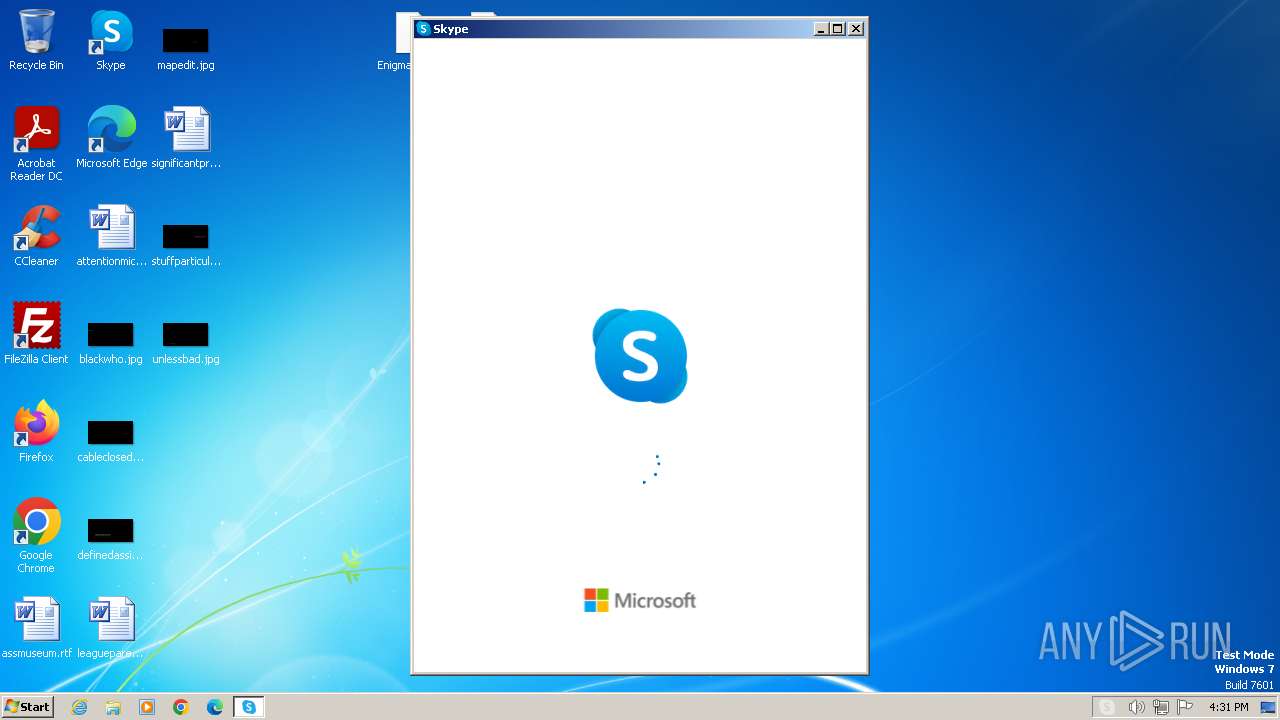The image size is (1280, 720).
Task: Open Edge from the taskbar
Action: tap(215, 707)
